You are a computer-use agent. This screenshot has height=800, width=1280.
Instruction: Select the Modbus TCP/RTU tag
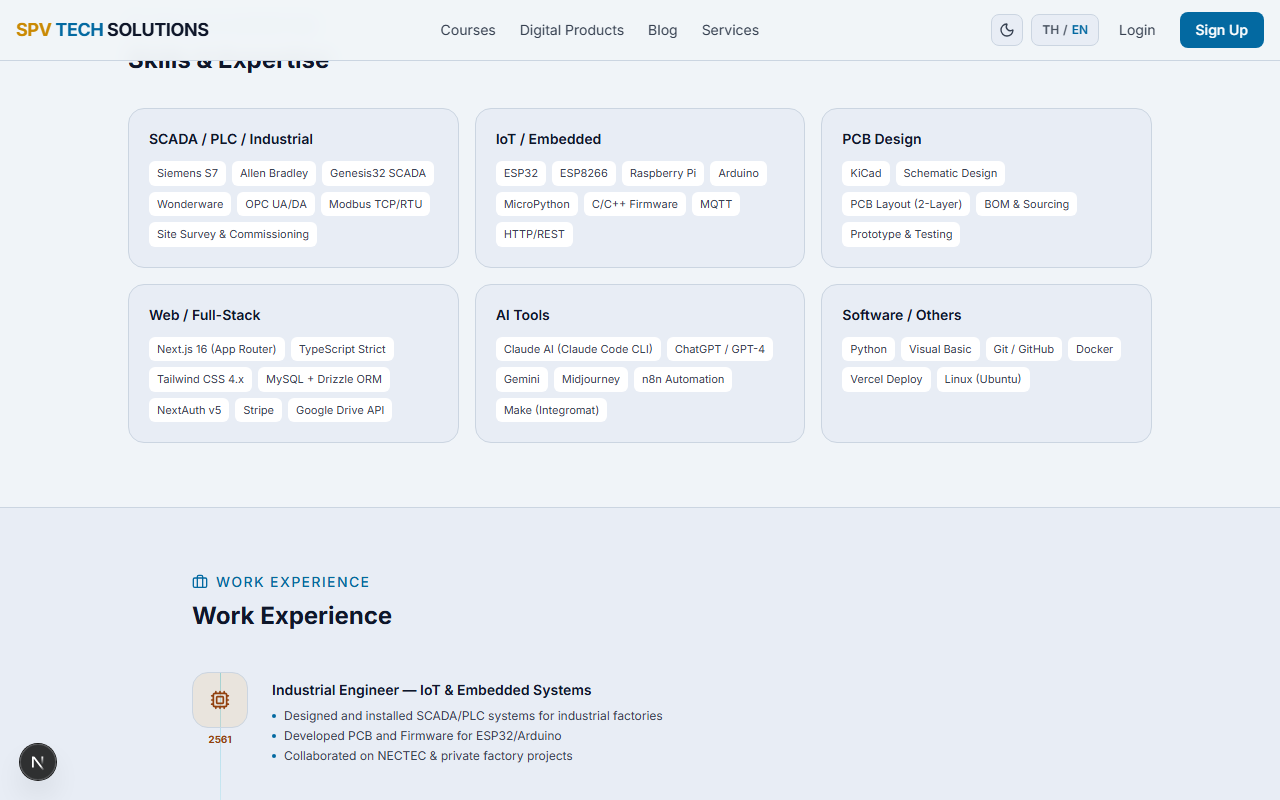click(x=376, y=204)
